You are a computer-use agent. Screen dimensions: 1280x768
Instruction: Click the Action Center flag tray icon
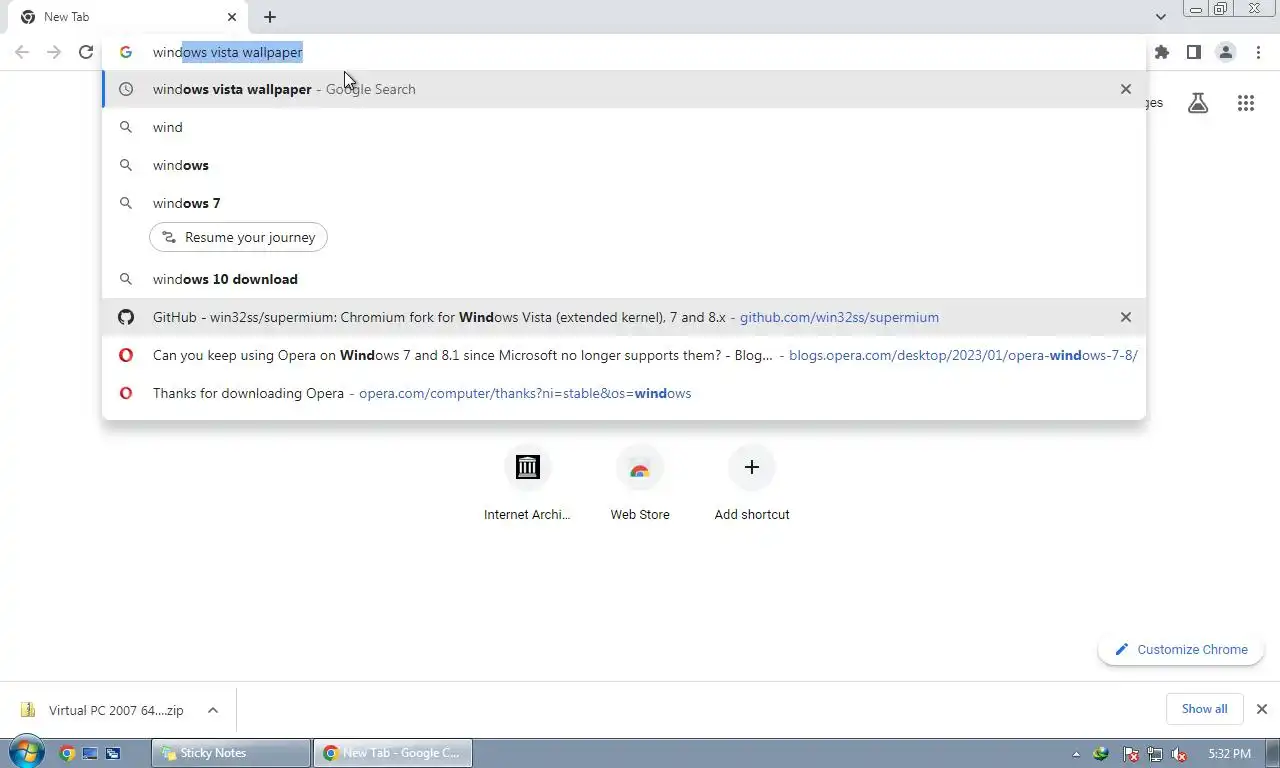tap(1131, 754)
